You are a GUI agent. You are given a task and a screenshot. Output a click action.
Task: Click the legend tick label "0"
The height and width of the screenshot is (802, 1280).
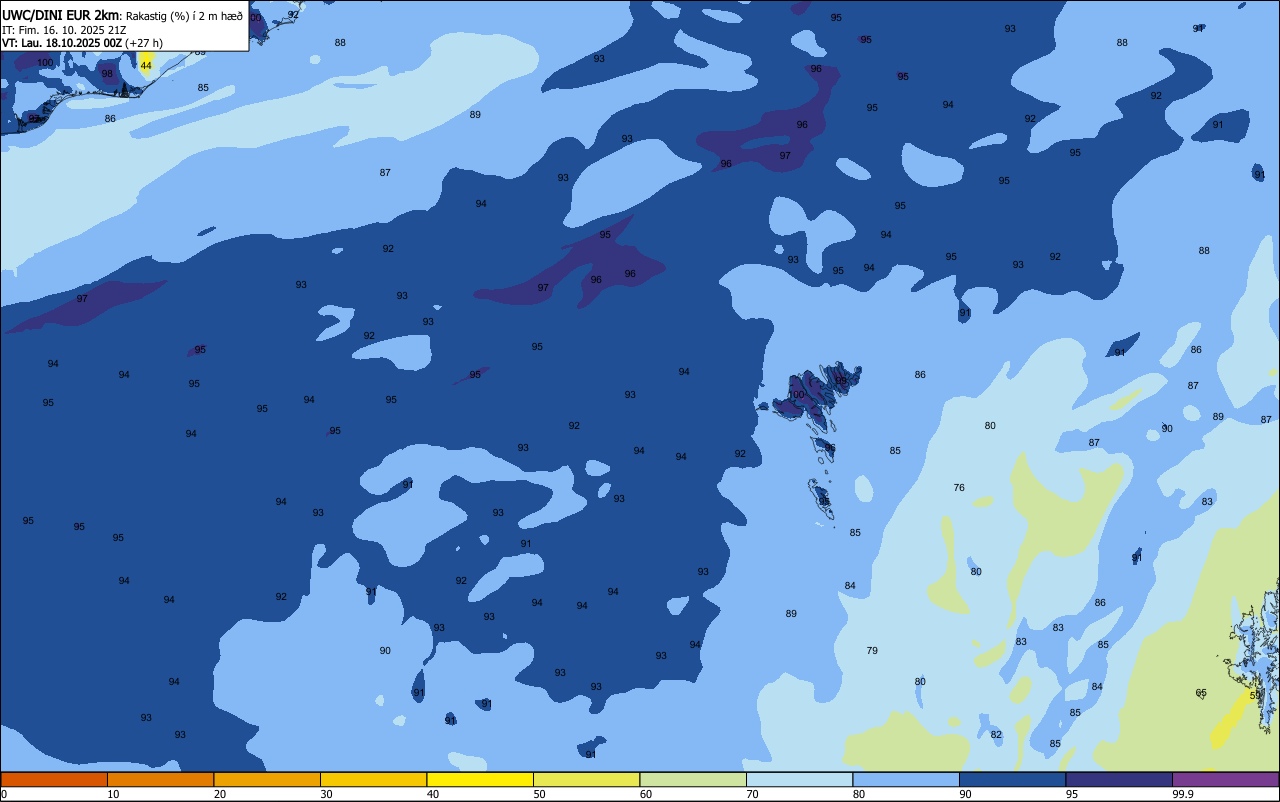[4, 794]
